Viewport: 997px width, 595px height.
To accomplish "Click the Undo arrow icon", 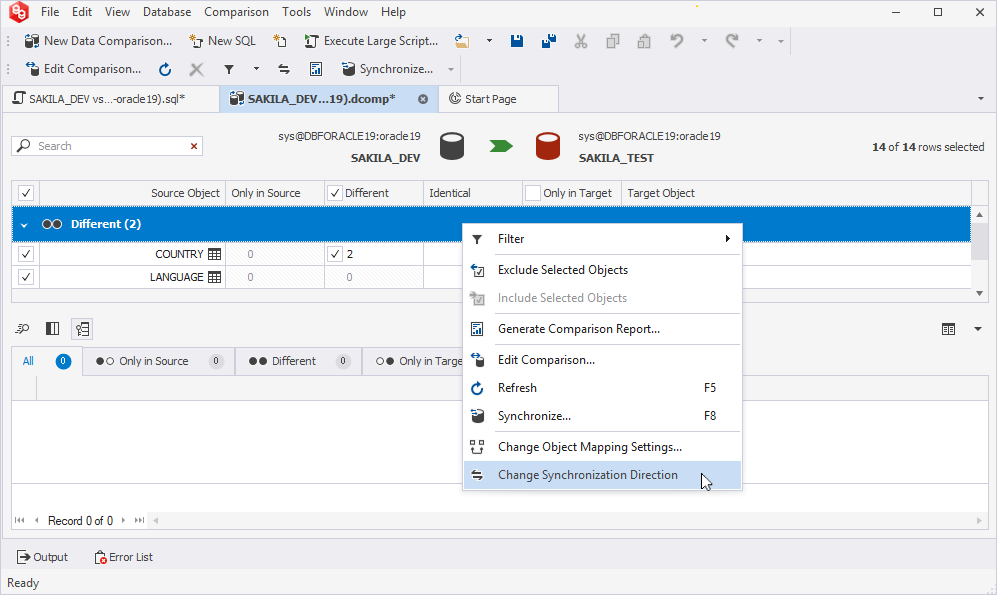I will [677, 41].
